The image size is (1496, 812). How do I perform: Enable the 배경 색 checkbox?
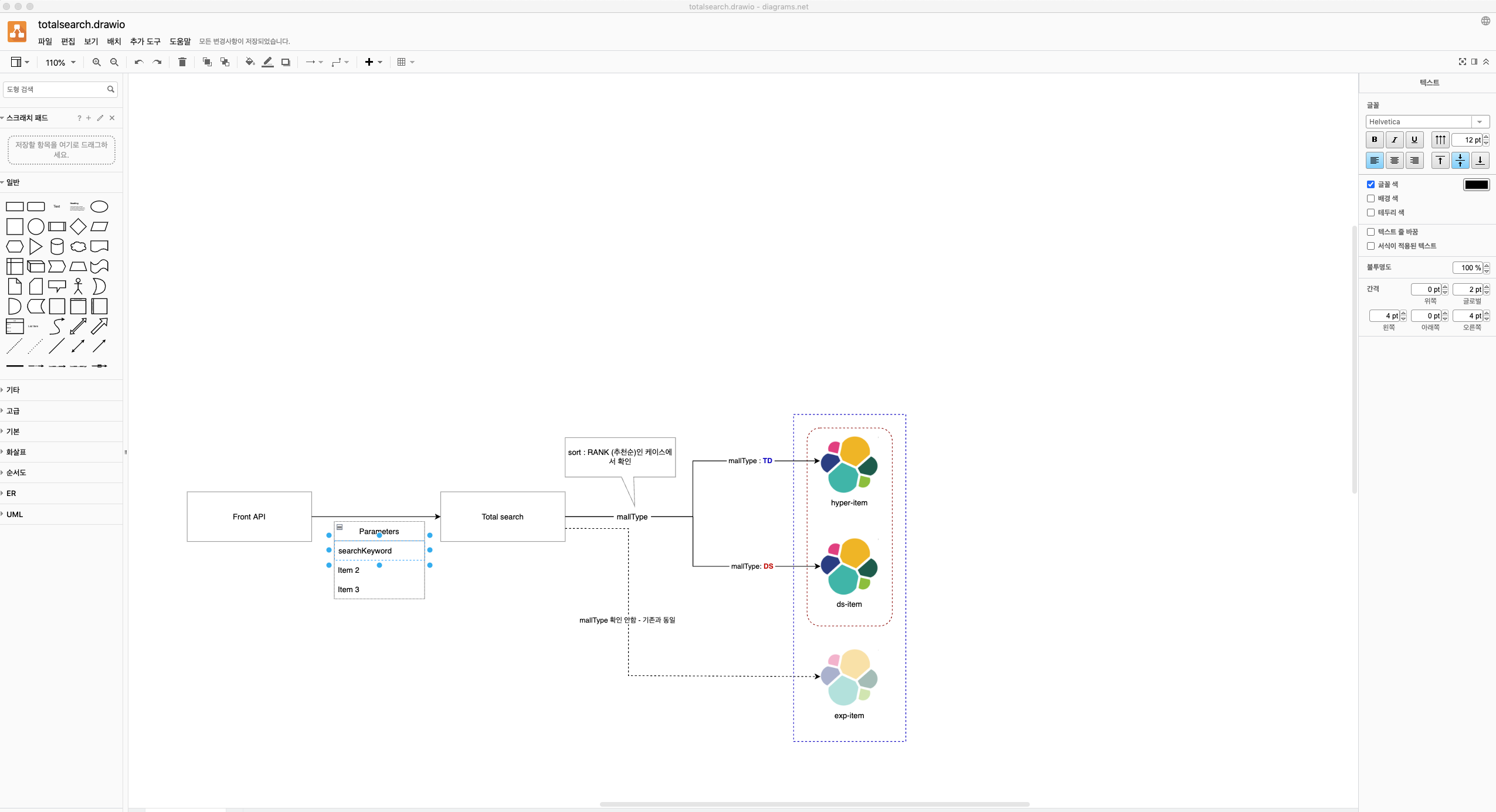pos(1371,198)
